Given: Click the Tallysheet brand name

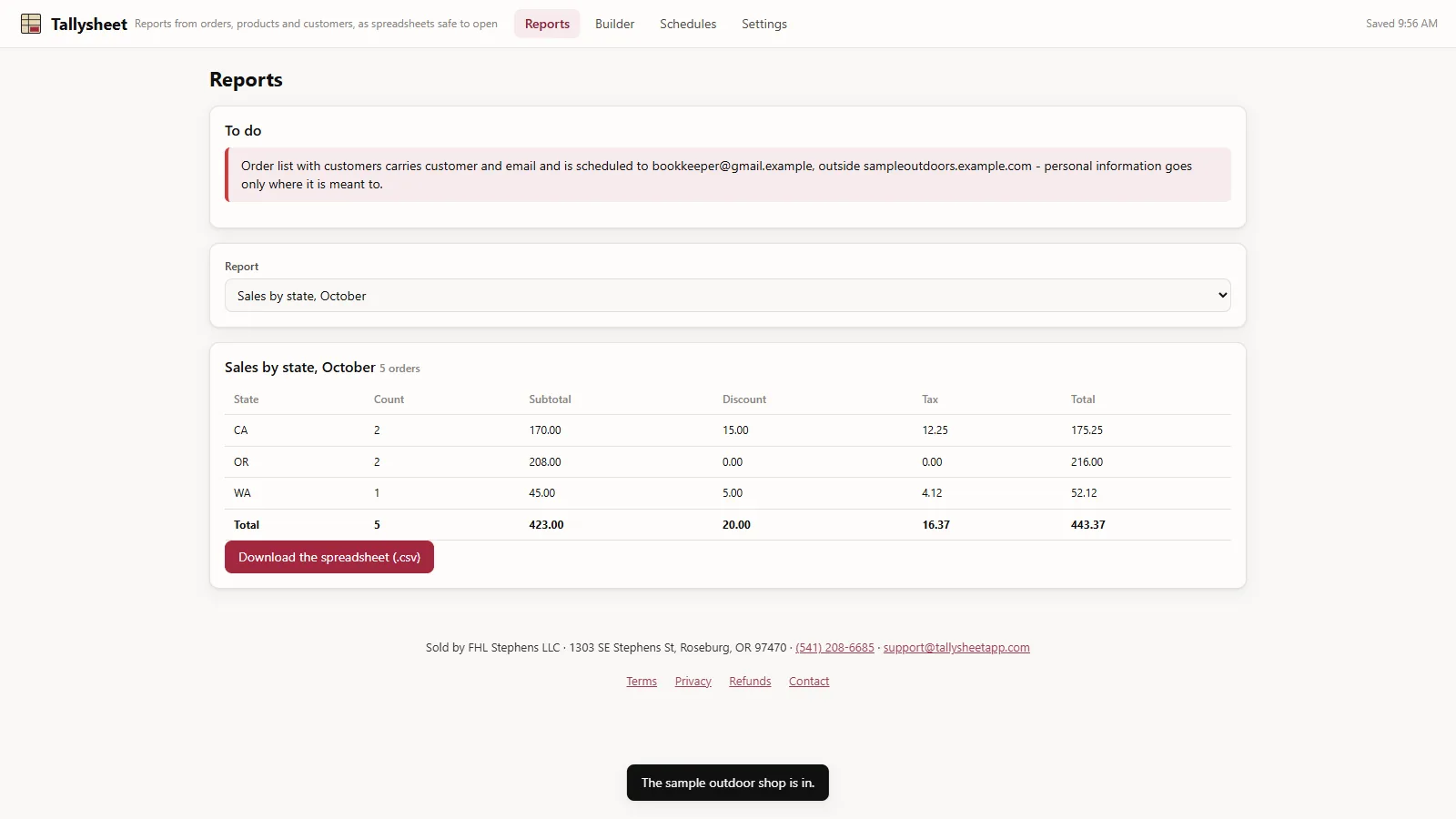Looking at the screenshot, I should pos(89,25).
